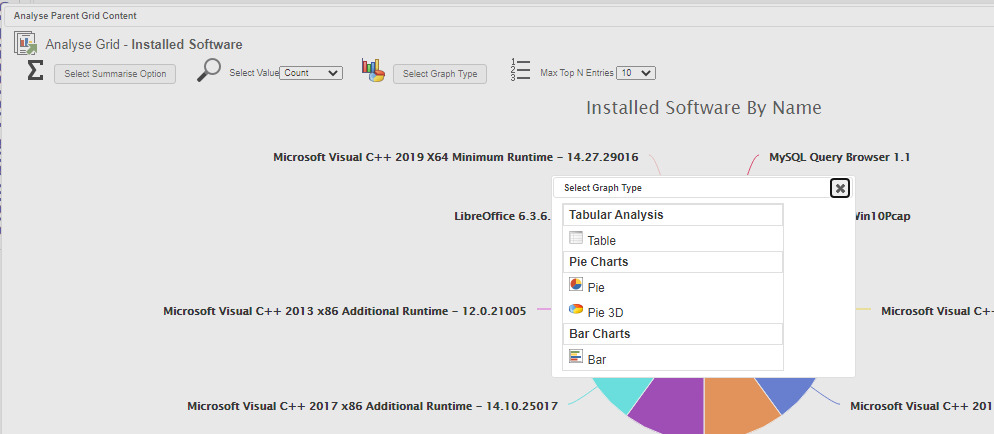
Task: Click the Visual C++ 2017 x86 Additional Runtime label
Action: [373, 406]
